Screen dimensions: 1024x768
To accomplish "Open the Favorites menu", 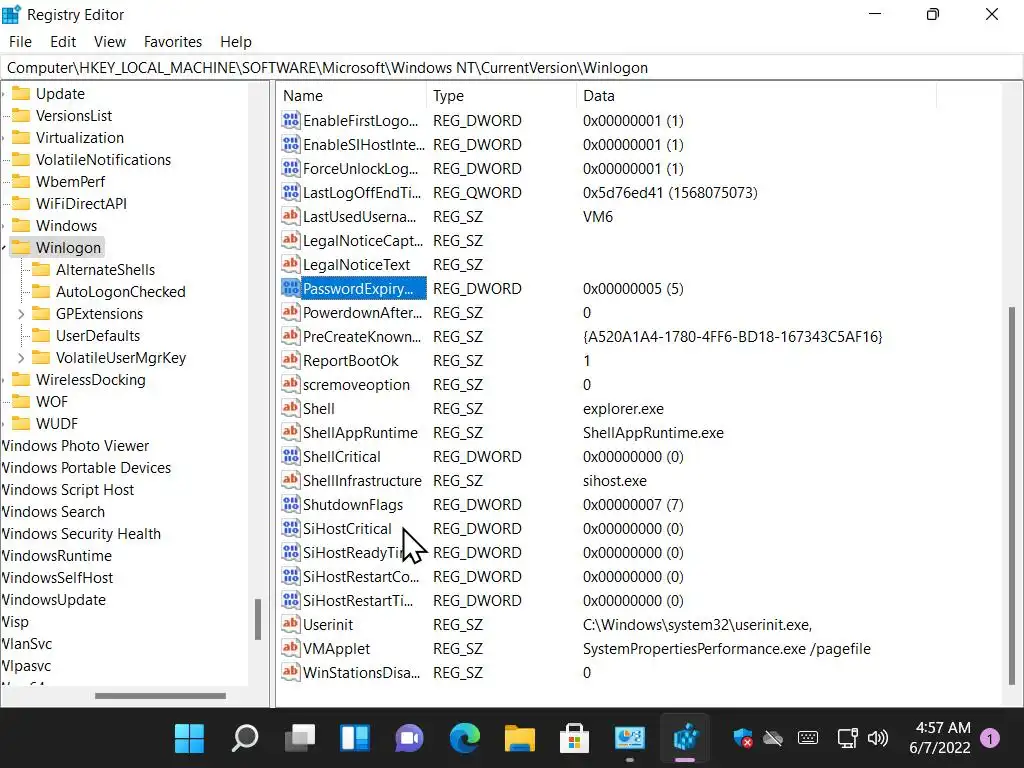I will [x=173, y=42].
